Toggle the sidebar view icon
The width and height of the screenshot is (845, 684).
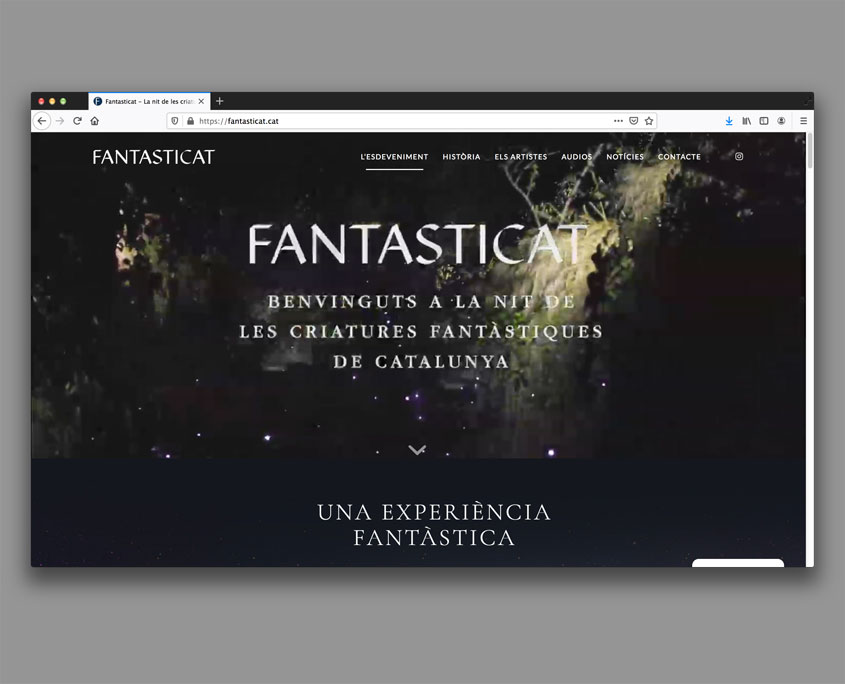pyautogui.click(x=764, y=121)
